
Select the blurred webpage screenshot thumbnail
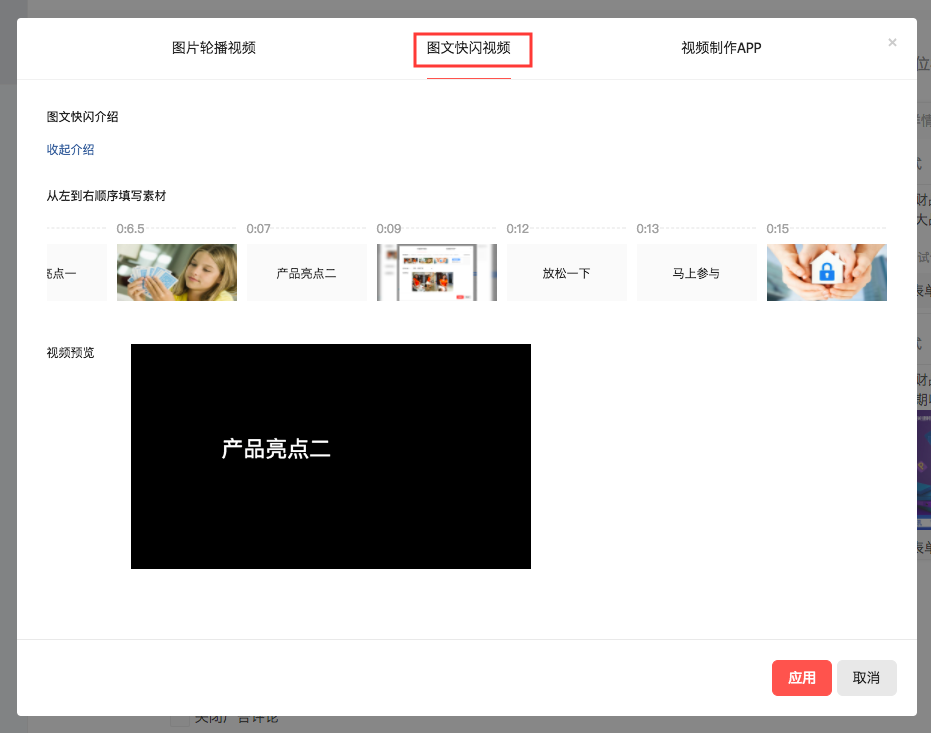pos(437,272)
